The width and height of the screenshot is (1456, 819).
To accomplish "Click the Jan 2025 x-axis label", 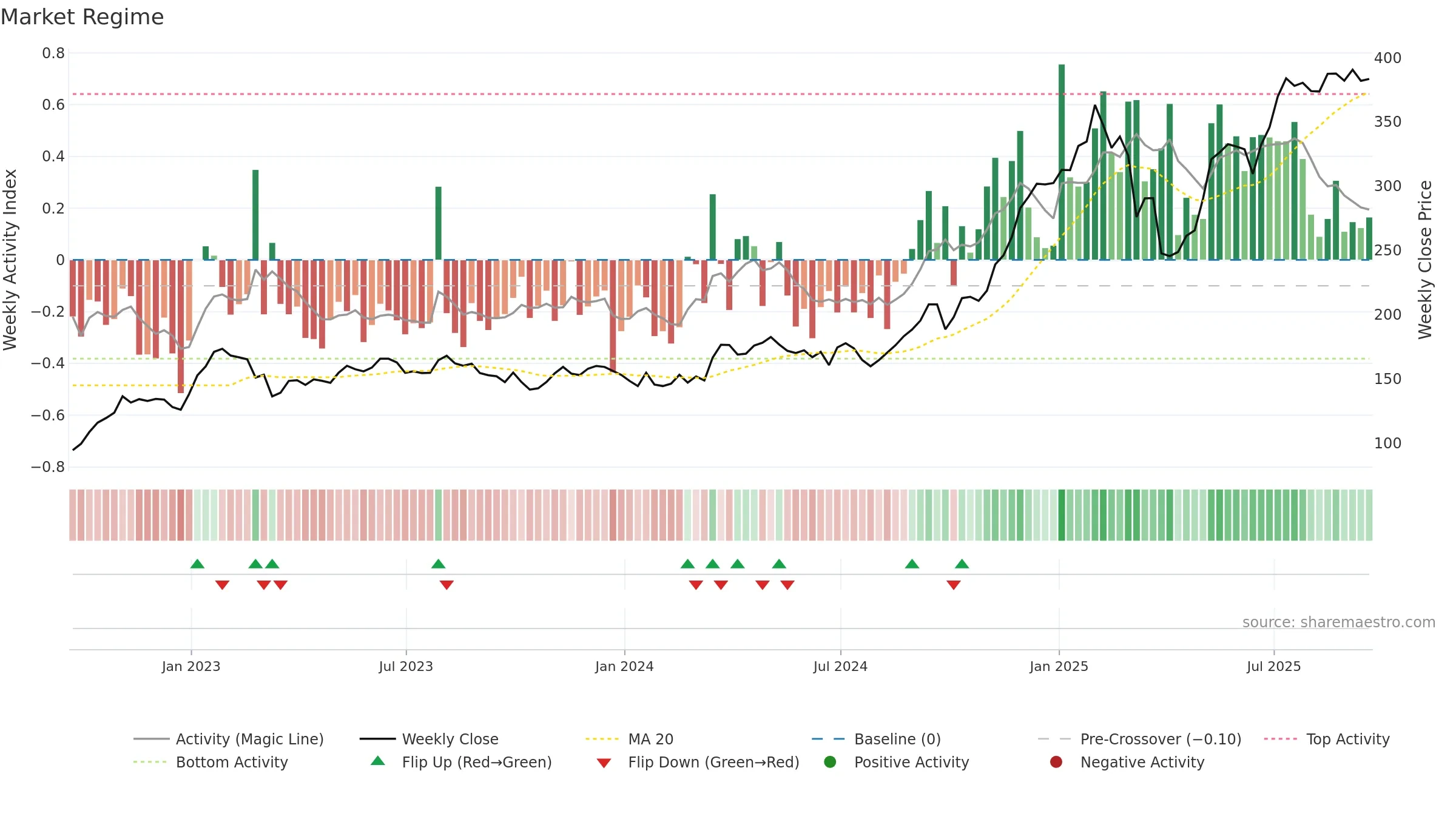I will pyautogui.click(x=1059, y=666).
